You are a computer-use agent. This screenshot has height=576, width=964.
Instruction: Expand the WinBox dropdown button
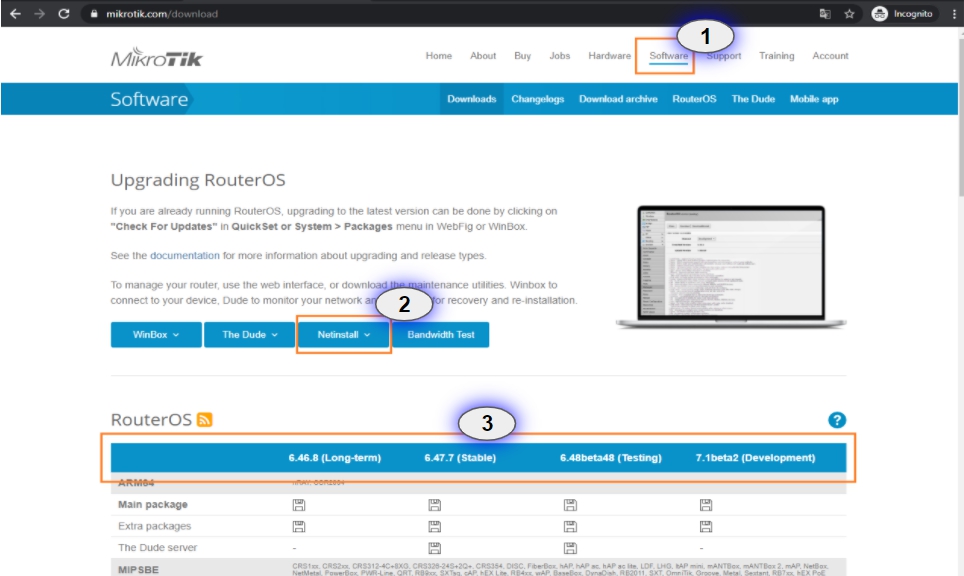(156, 334)
